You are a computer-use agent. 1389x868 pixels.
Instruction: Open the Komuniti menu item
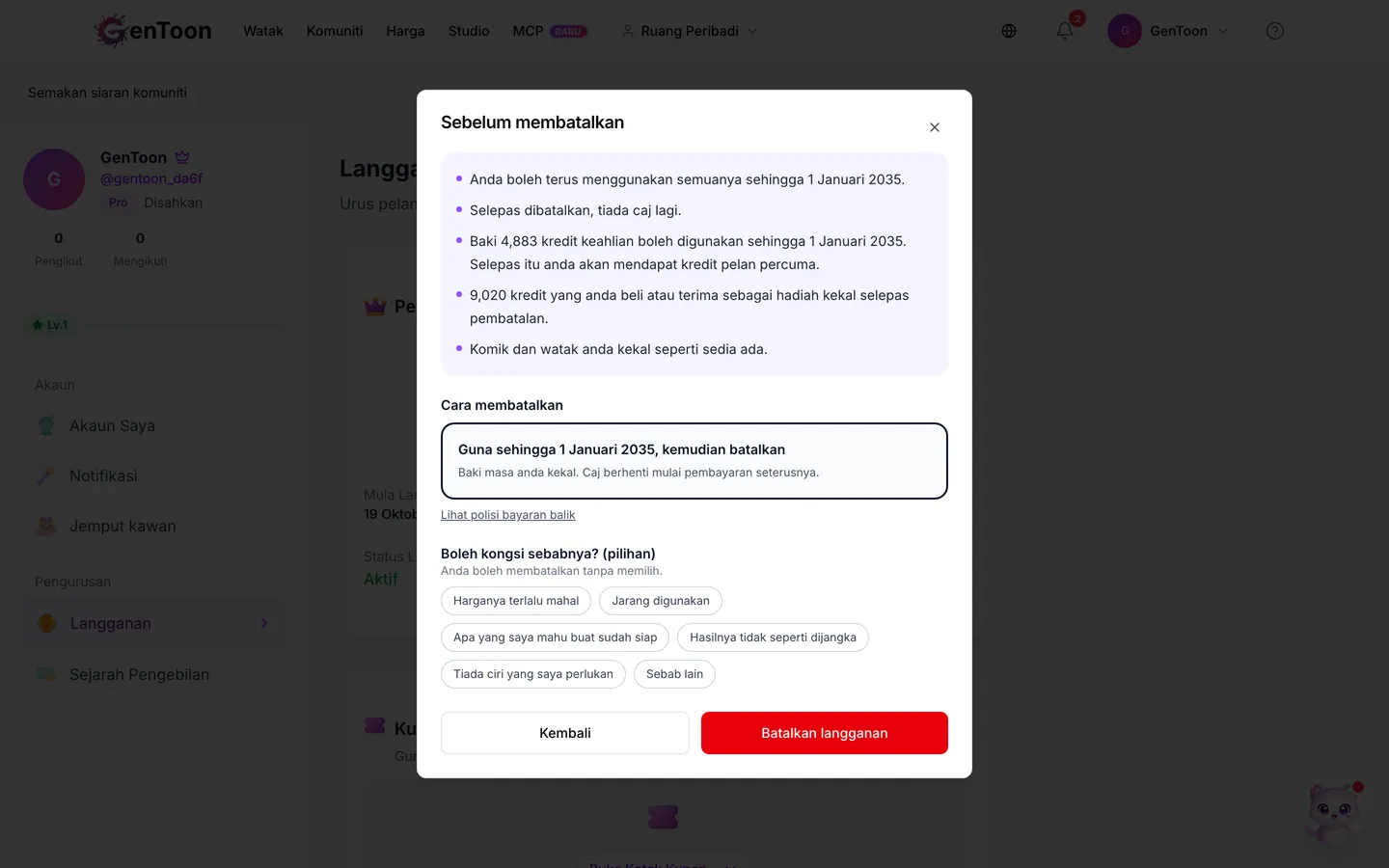335,31
